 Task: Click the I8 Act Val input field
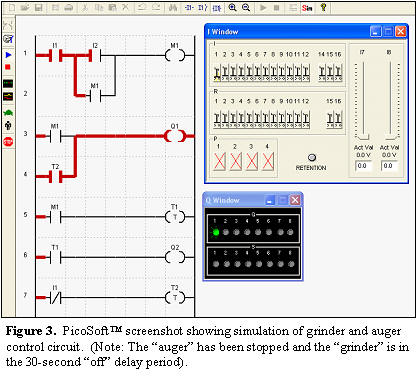pos(389,166)
